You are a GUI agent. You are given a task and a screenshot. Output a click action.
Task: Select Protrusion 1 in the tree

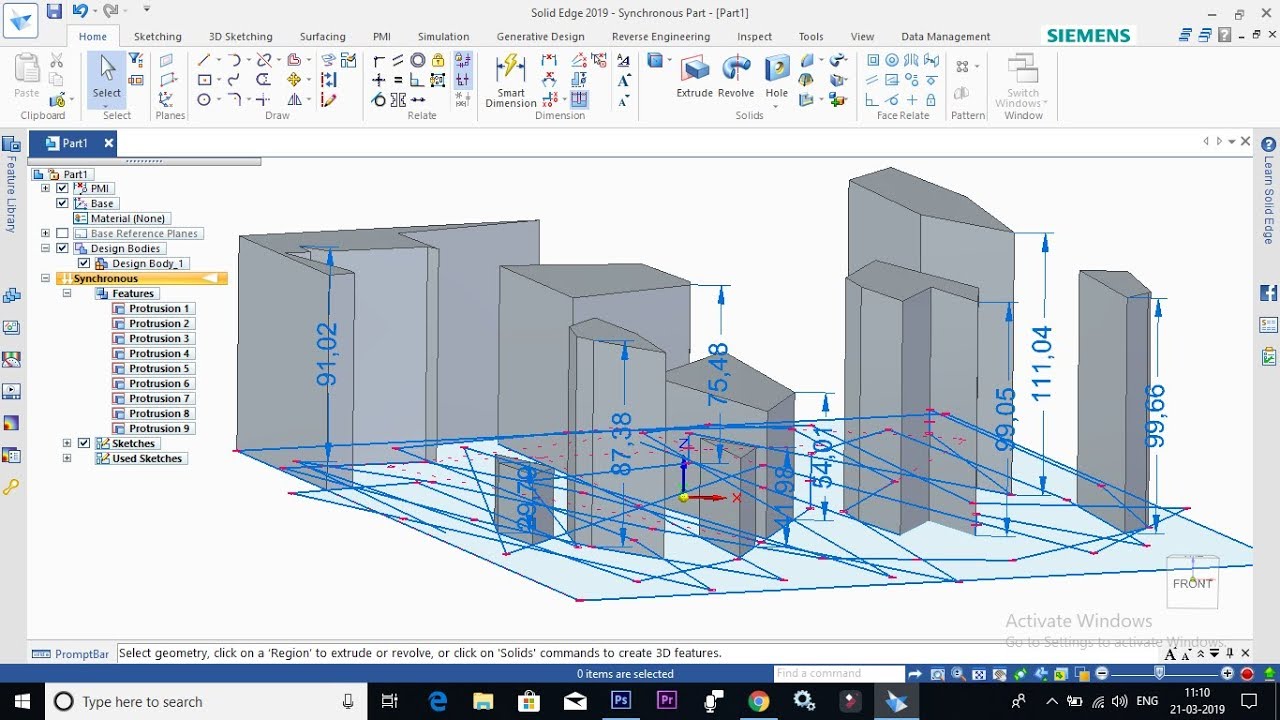tap(153, 308)
